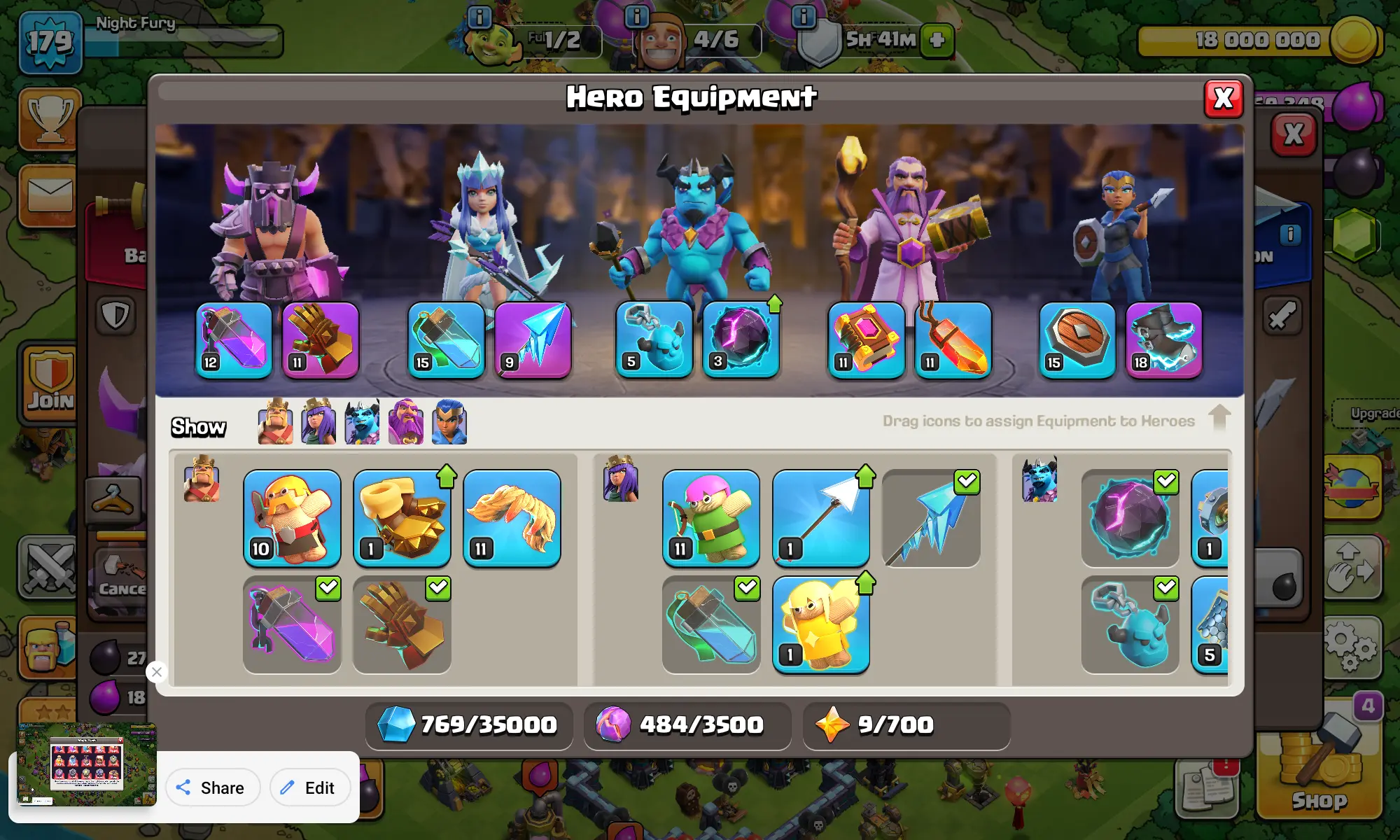Tap the Royal Gem level 15 slot
The image size is (1400, 840).
click(x=1077, y=340)
